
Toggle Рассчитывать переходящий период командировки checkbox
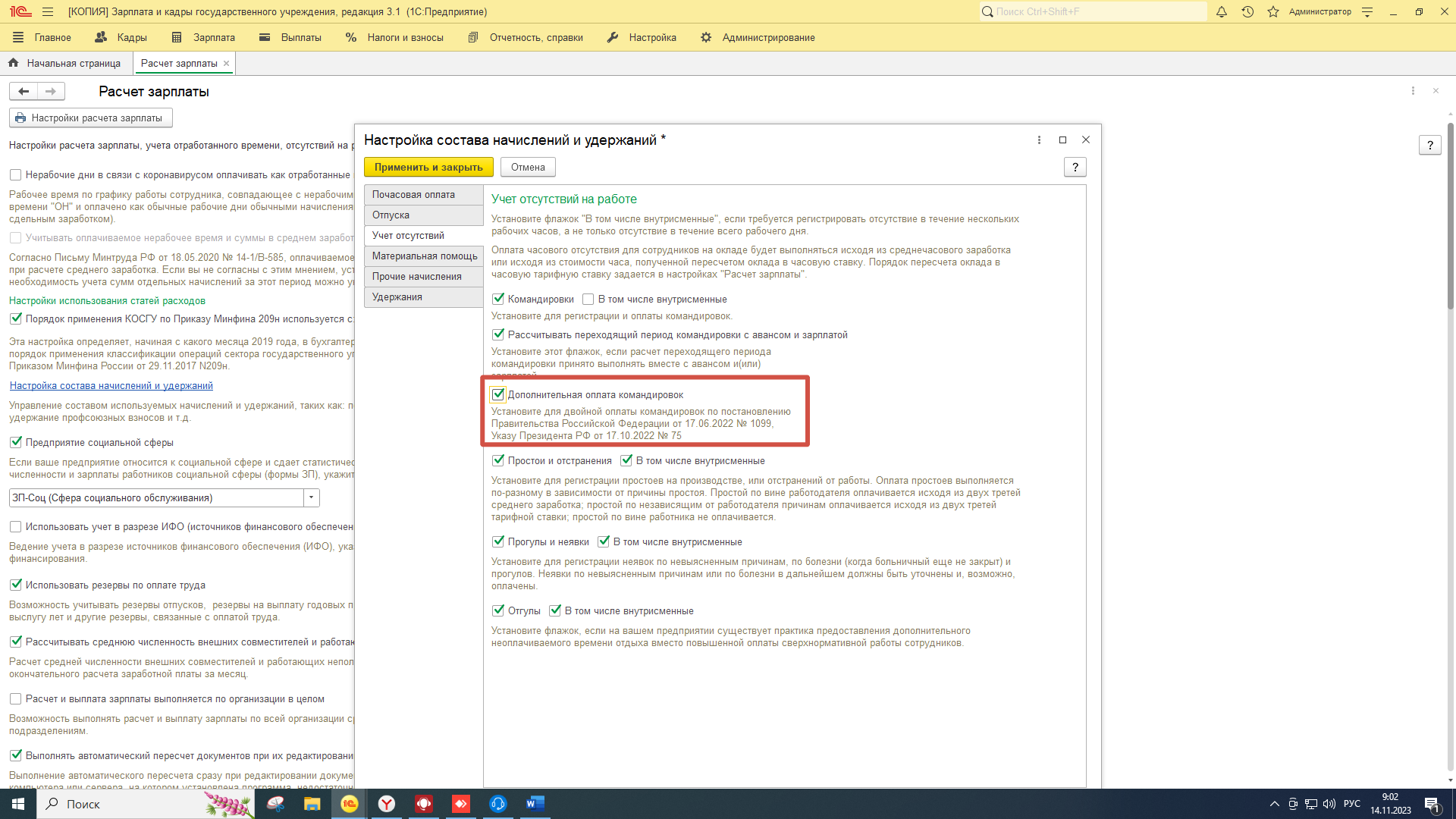click(498, 334)
